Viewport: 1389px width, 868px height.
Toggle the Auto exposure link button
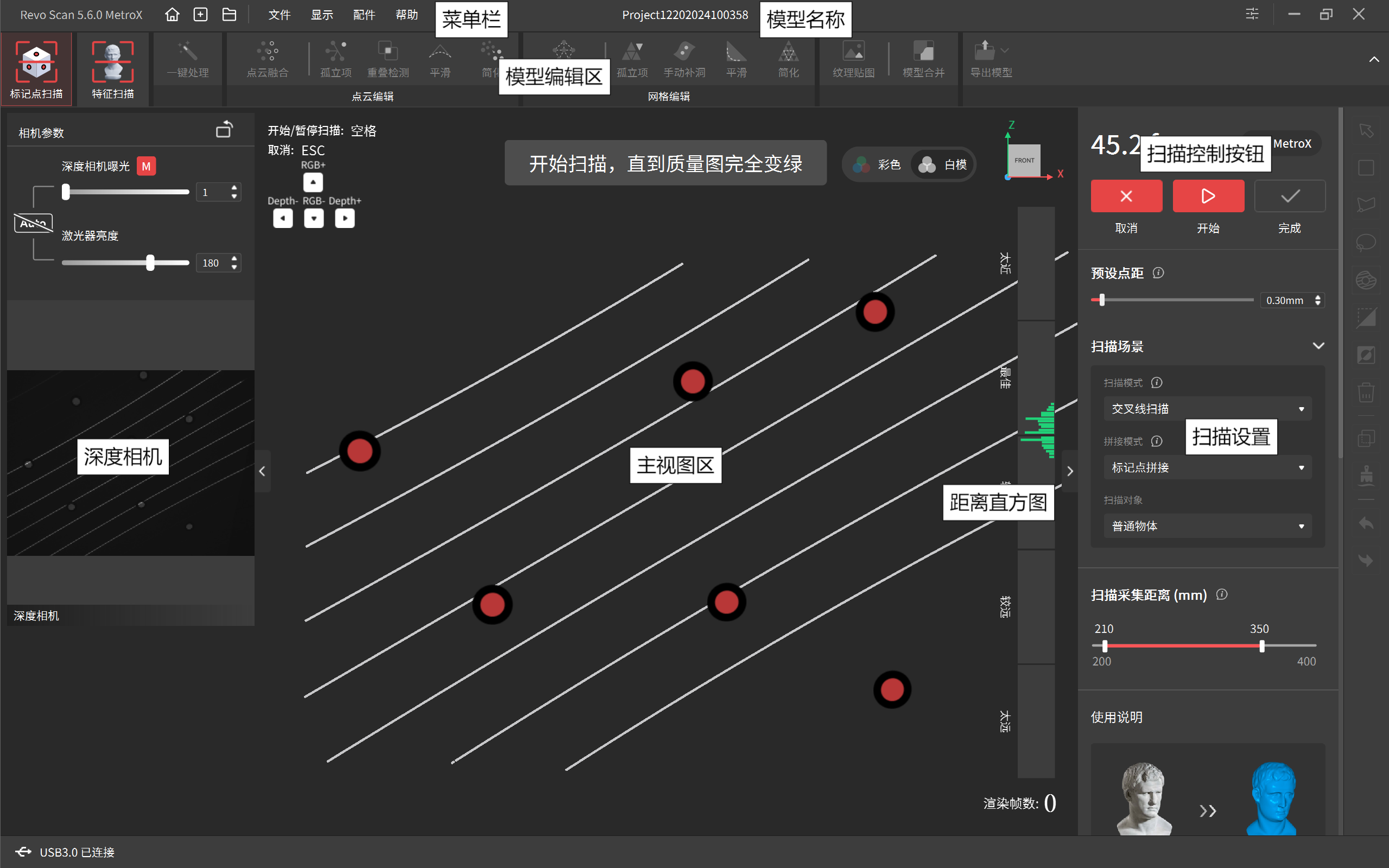(x=33, y=223)
